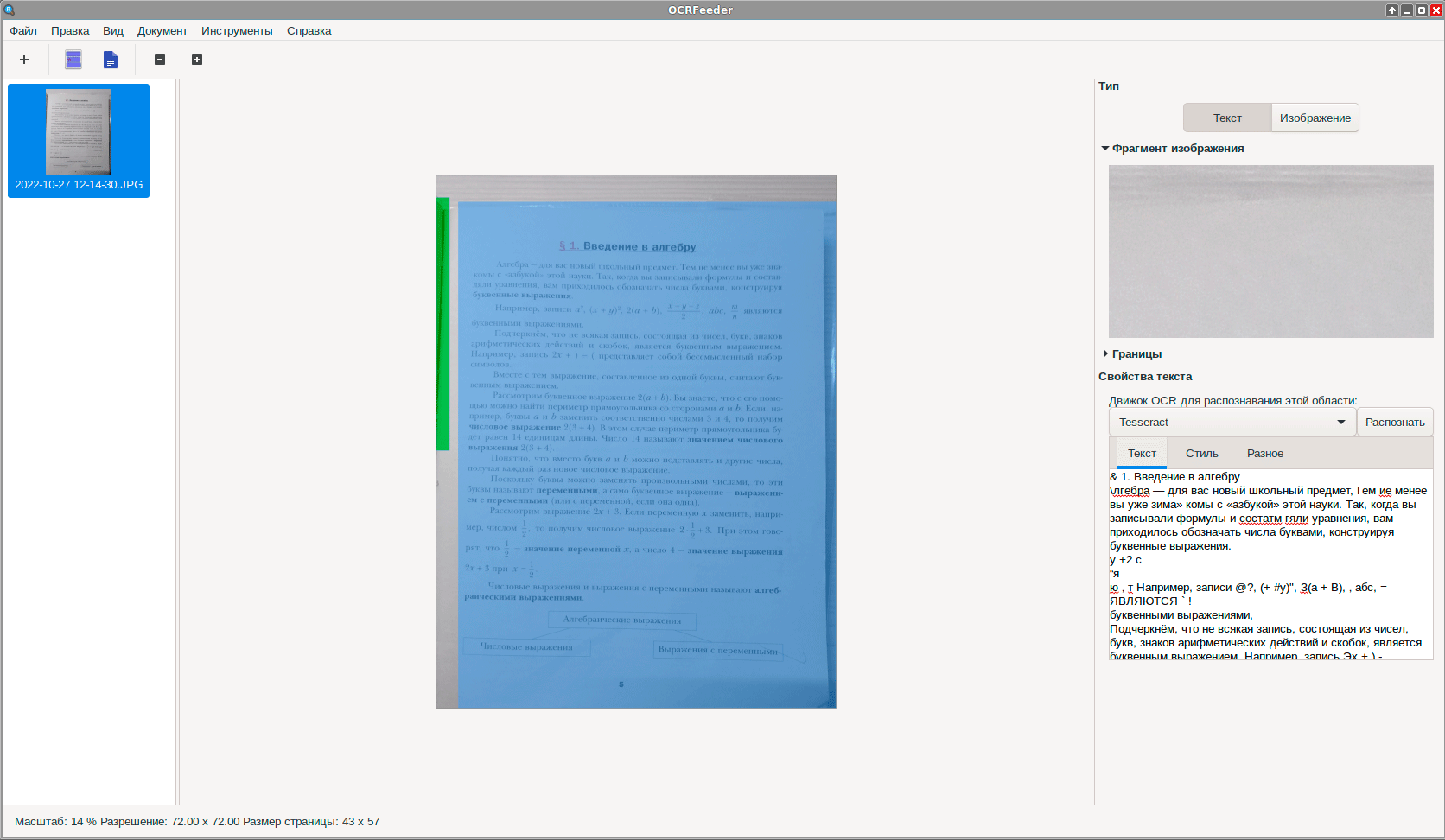
Task: Click inside the recognized text field
Action: tap(1270, 563)
